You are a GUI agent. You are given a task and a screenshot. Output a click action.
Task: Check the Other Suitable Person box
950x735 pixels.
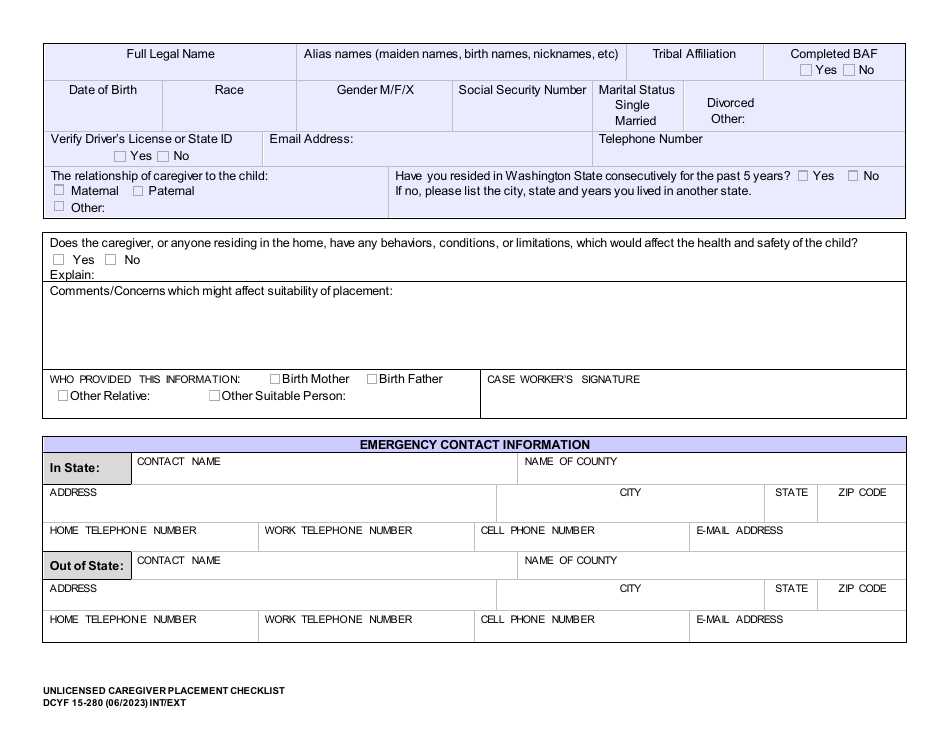pos(214,395)
